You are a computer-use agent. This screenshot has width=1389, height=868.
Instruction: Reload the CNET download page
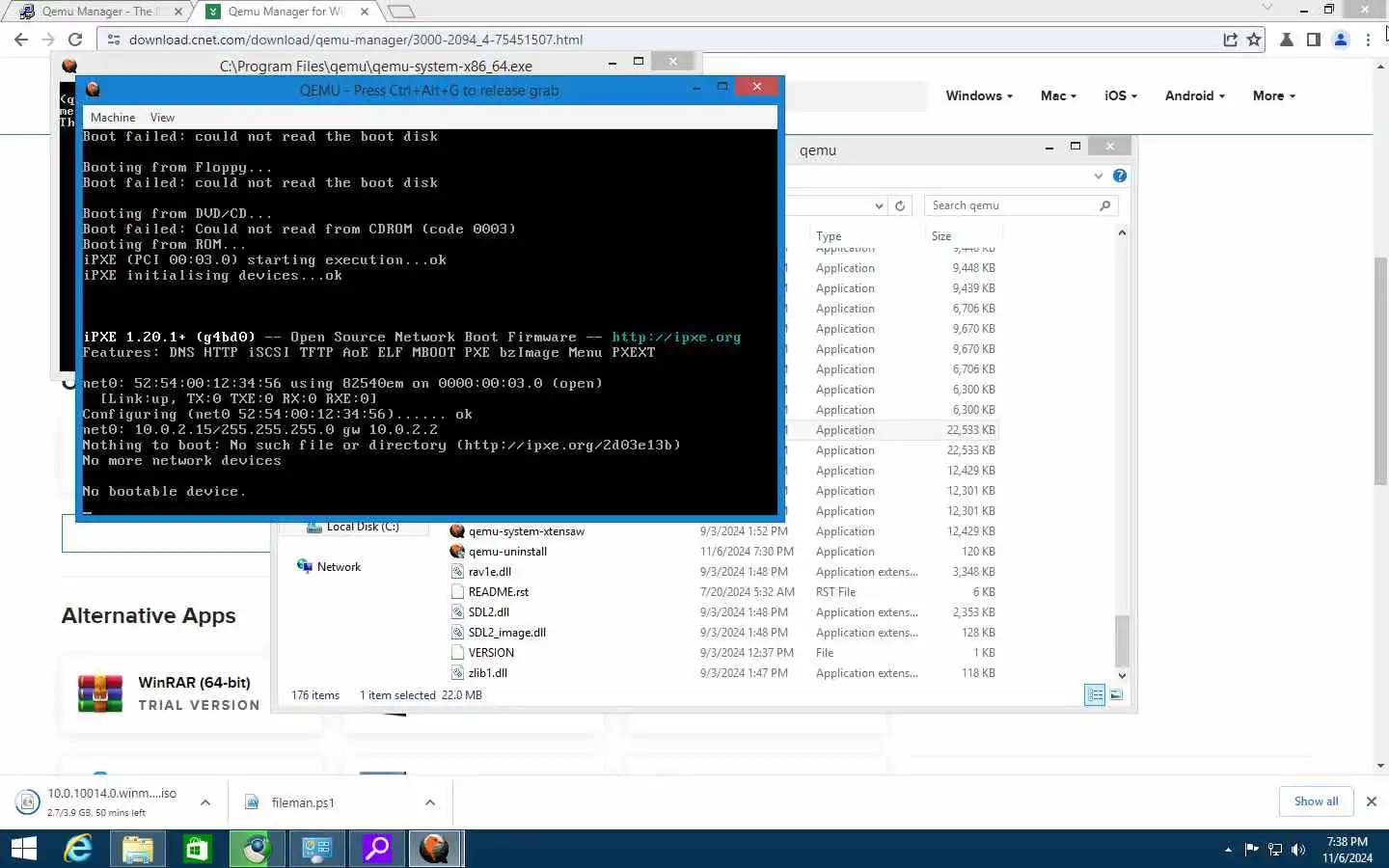(x=75, y=40)
